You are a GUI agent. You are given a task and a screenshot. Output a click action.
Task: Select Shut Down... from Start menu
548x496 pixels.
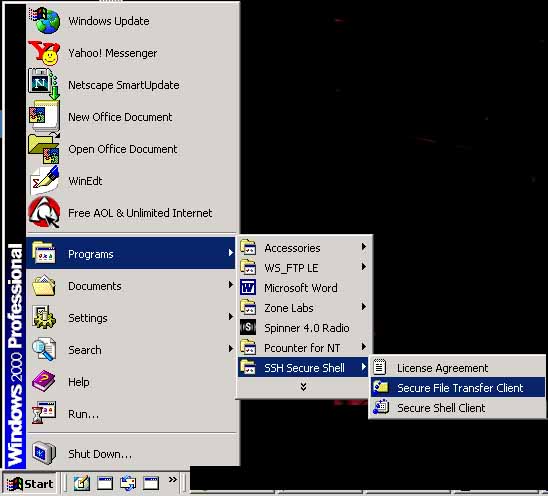(x=131, y=453)
